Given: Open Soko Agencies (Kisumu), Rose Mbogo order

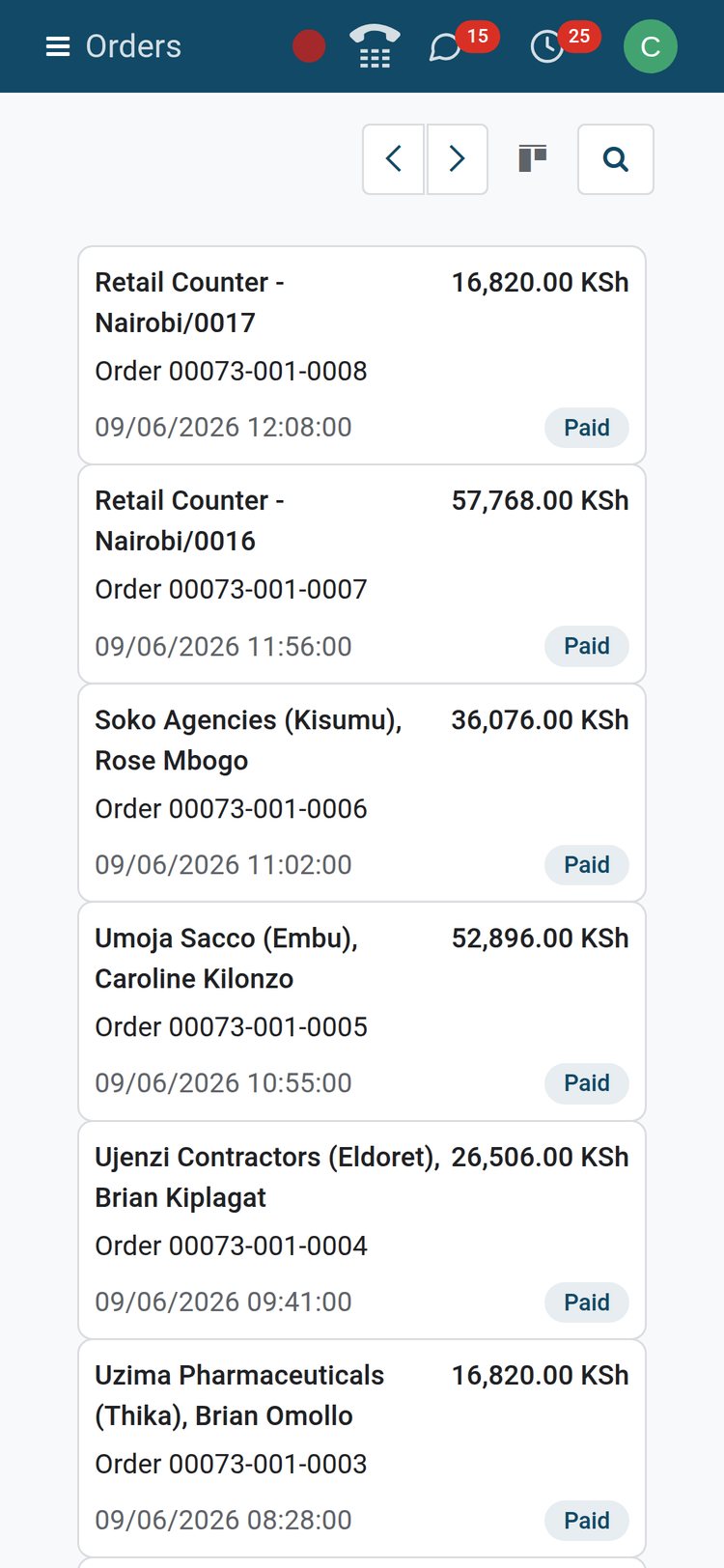Looking at the screenshot, I should (362, 793).
